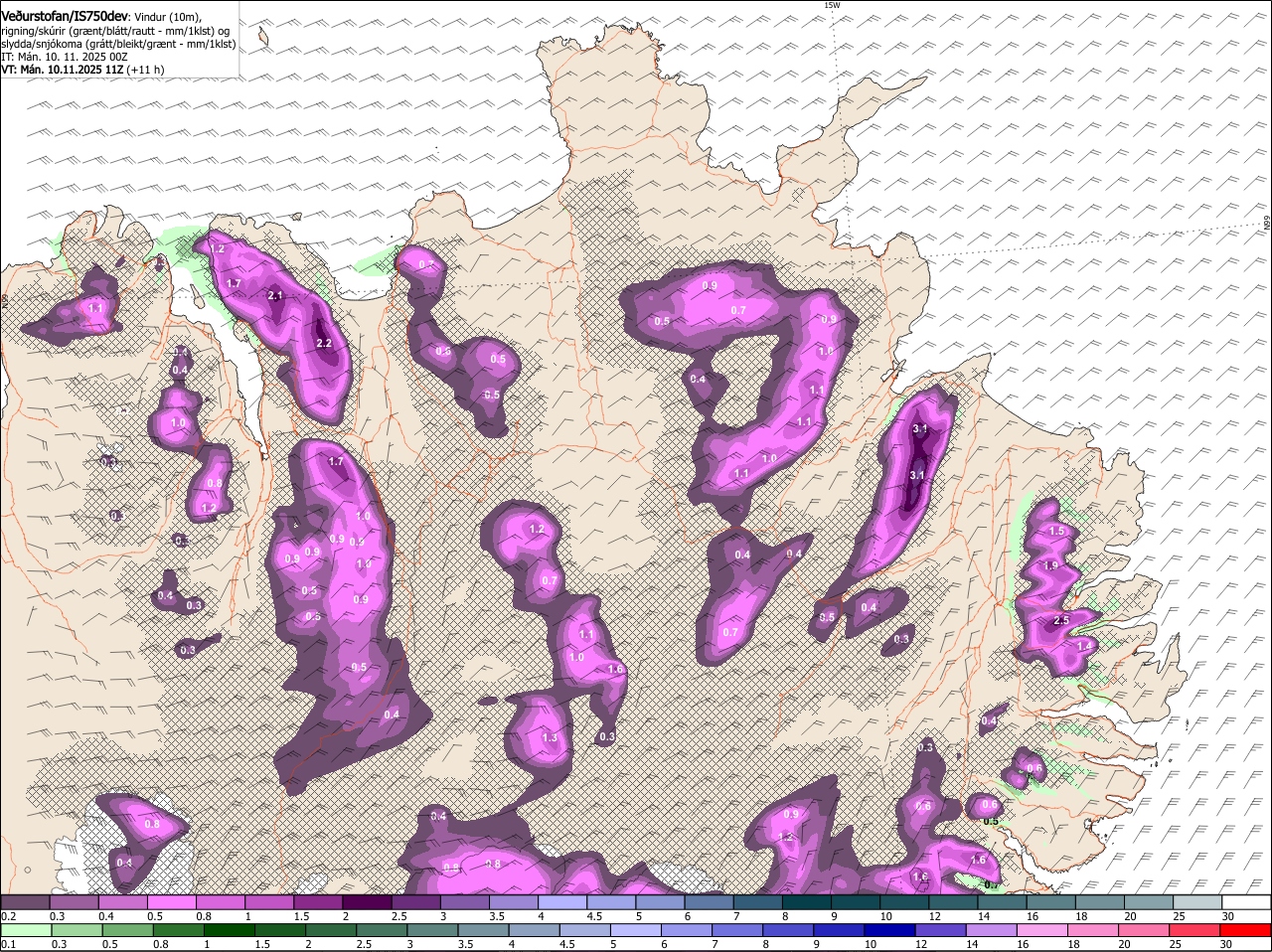1272x952 pixels.
Task: Select the 'VT: Mán. 10.11.2025 11Z' valid time
Action: click(63, 70)
